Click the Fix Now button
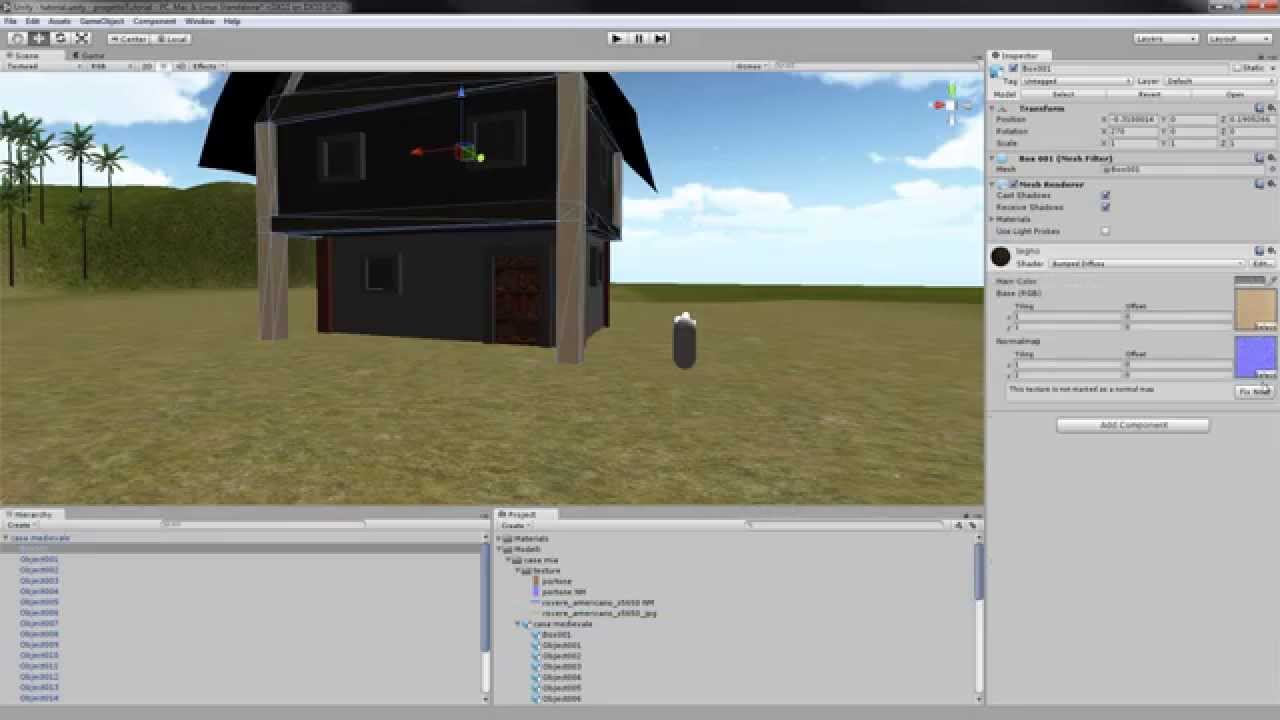This screenshot has width=1280, height=720. (1254, 392)
